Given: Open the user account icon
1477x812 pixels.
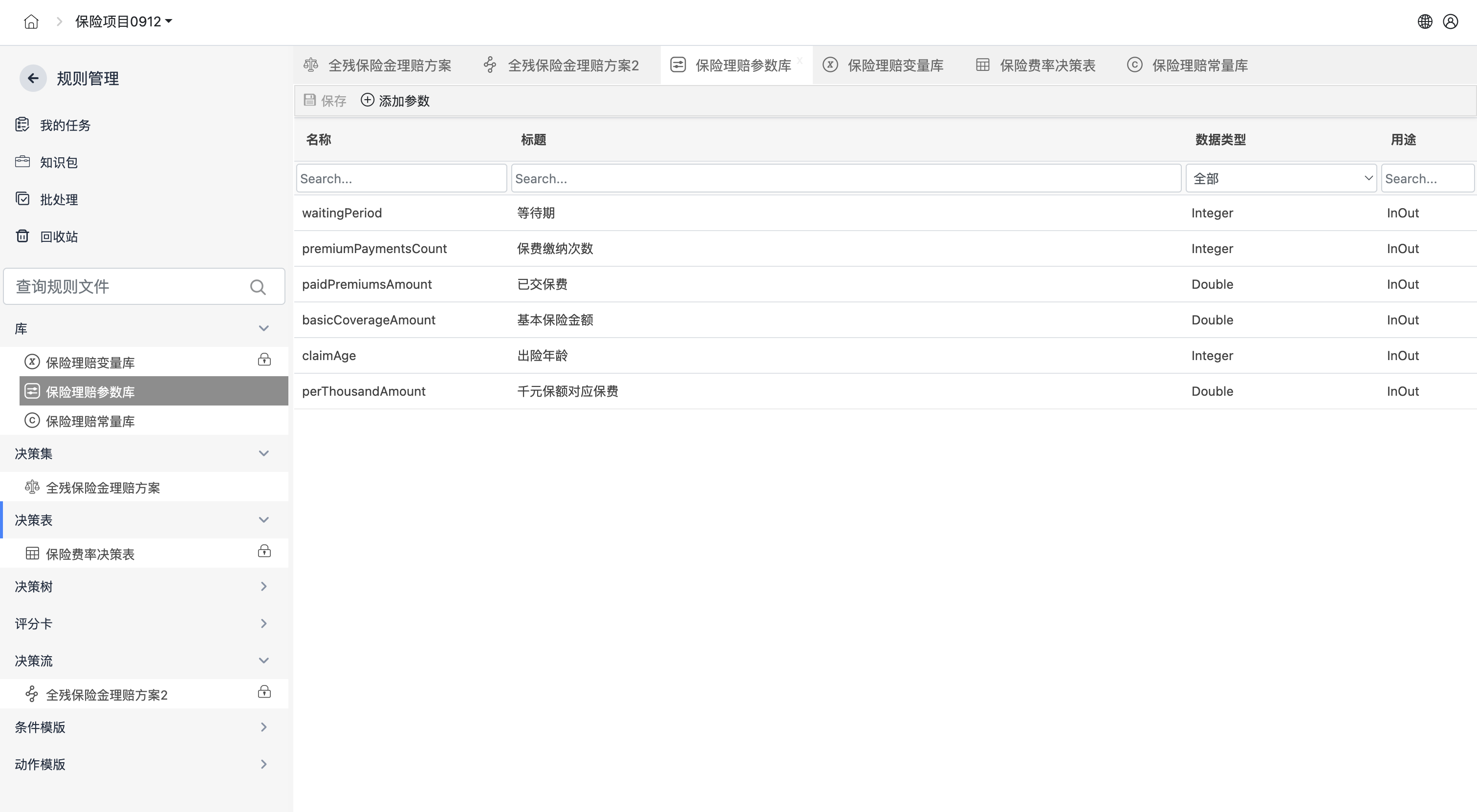Looking at the screenshot, I should pyautogui.click(x=1451, y=22).
